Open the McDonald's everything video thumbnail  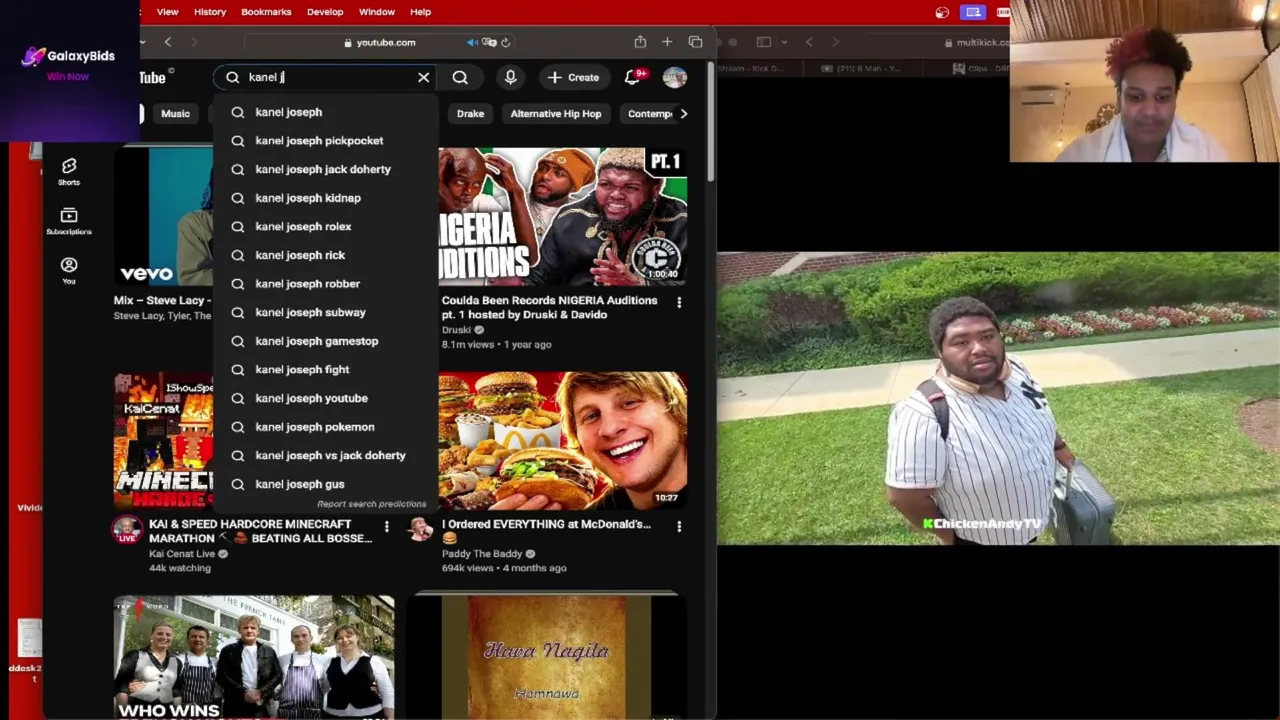pyautogui.click(x=562, y=441)
